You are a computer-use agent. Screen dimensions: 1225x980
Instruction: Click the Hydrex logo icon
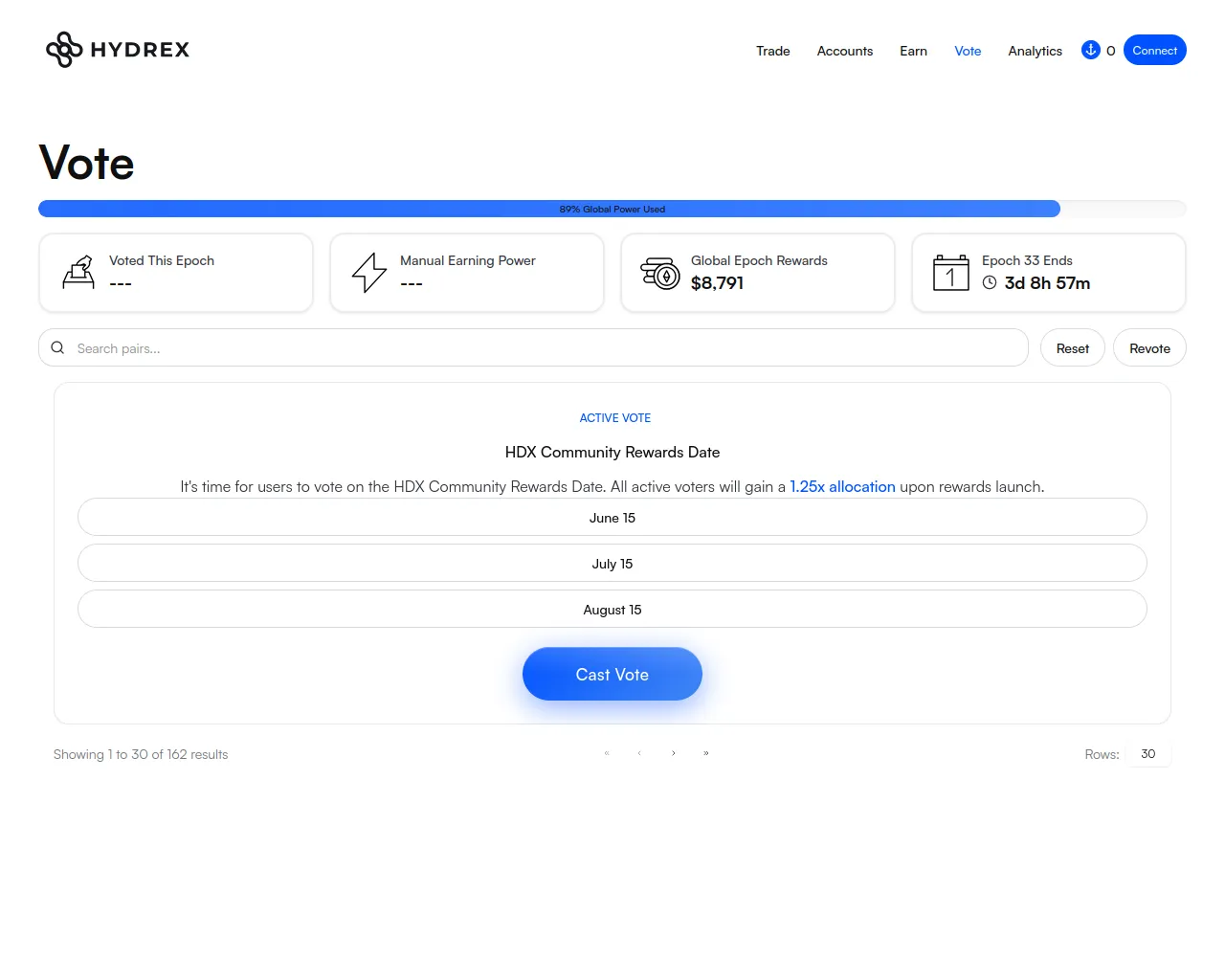point(64,50)
